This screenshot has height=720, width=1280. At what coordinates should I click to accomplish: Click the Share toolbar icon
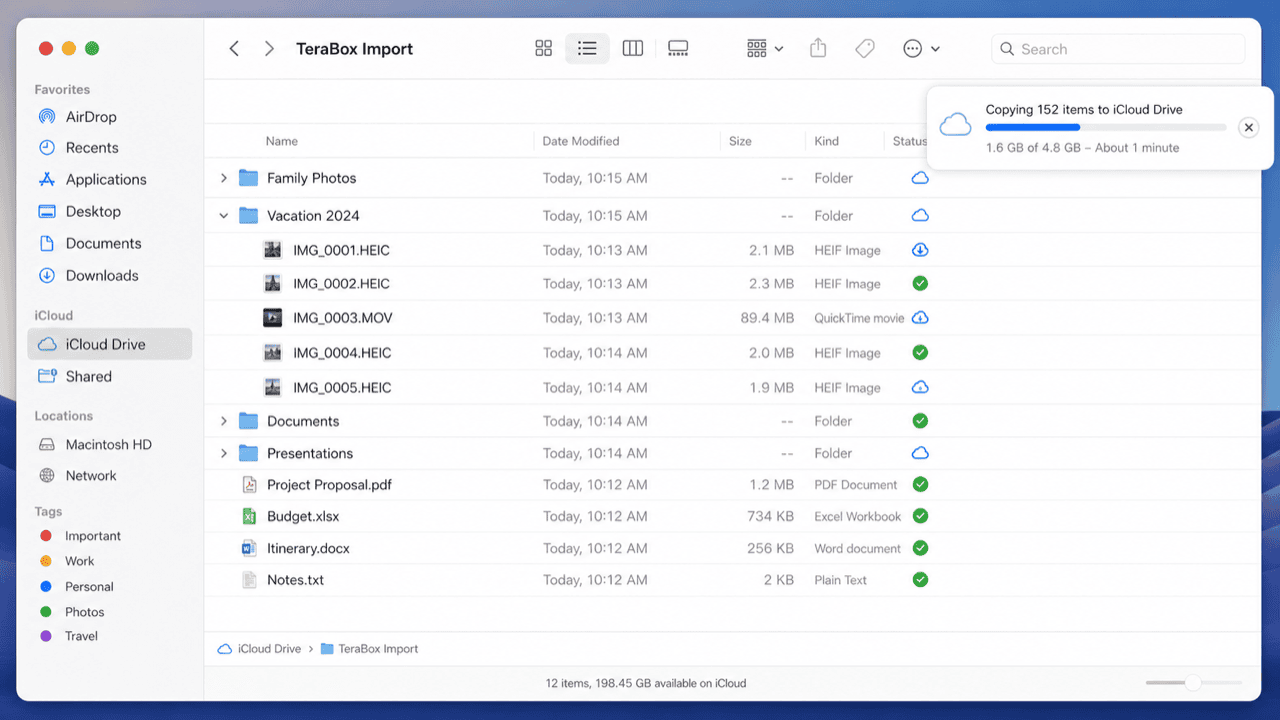[818, 48]
